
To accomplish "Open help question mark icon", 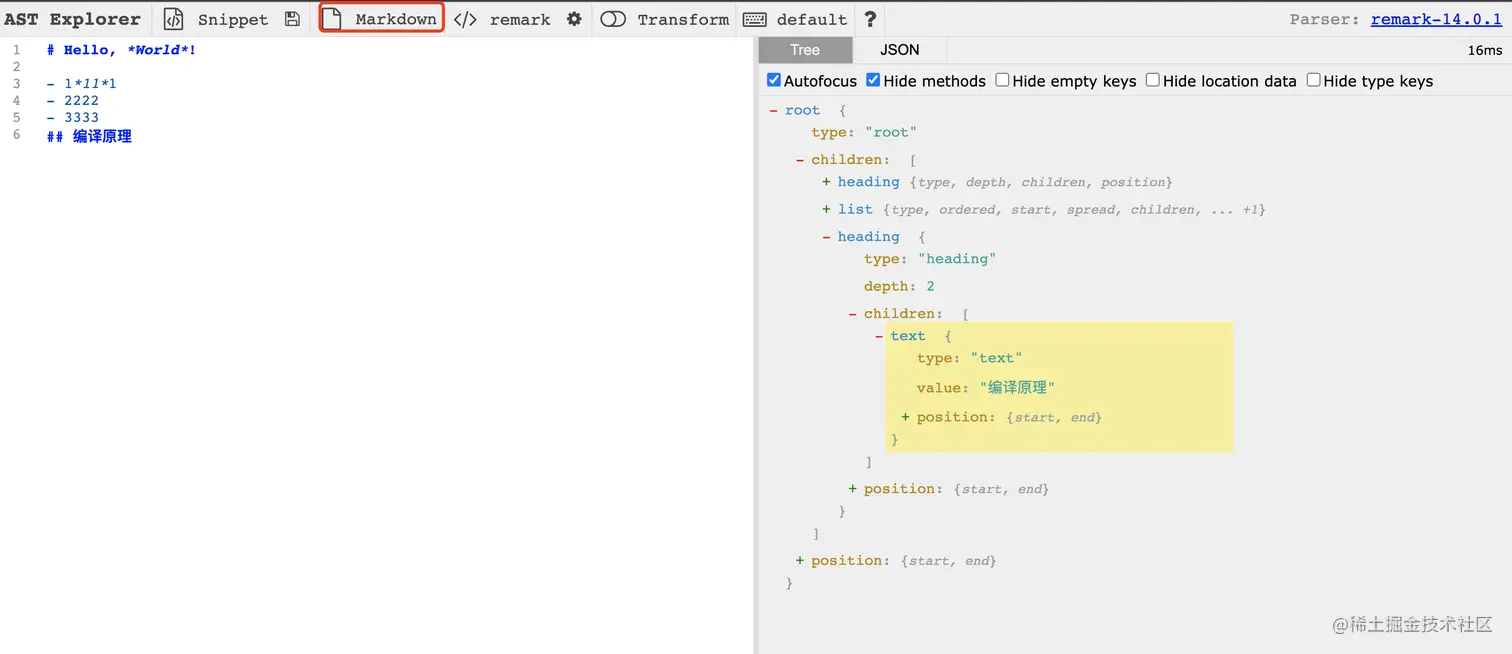I will pyautogui.click(x=870, y=19).
